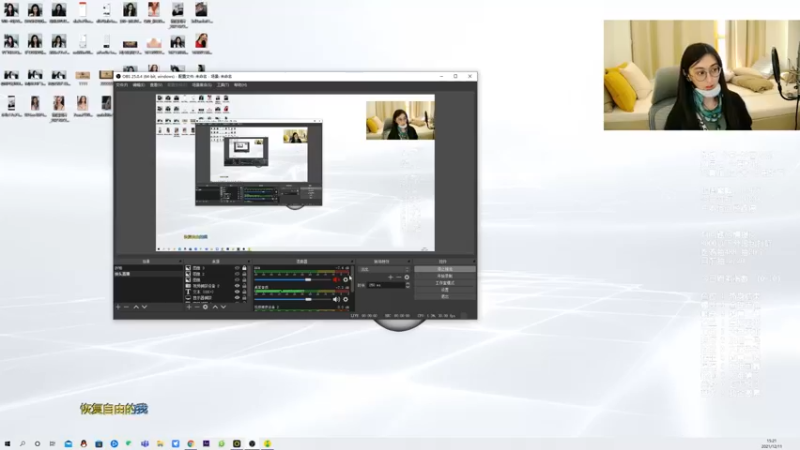
Task: Enable 工作室模式 studio mode
Action: [x=445, y=283]
